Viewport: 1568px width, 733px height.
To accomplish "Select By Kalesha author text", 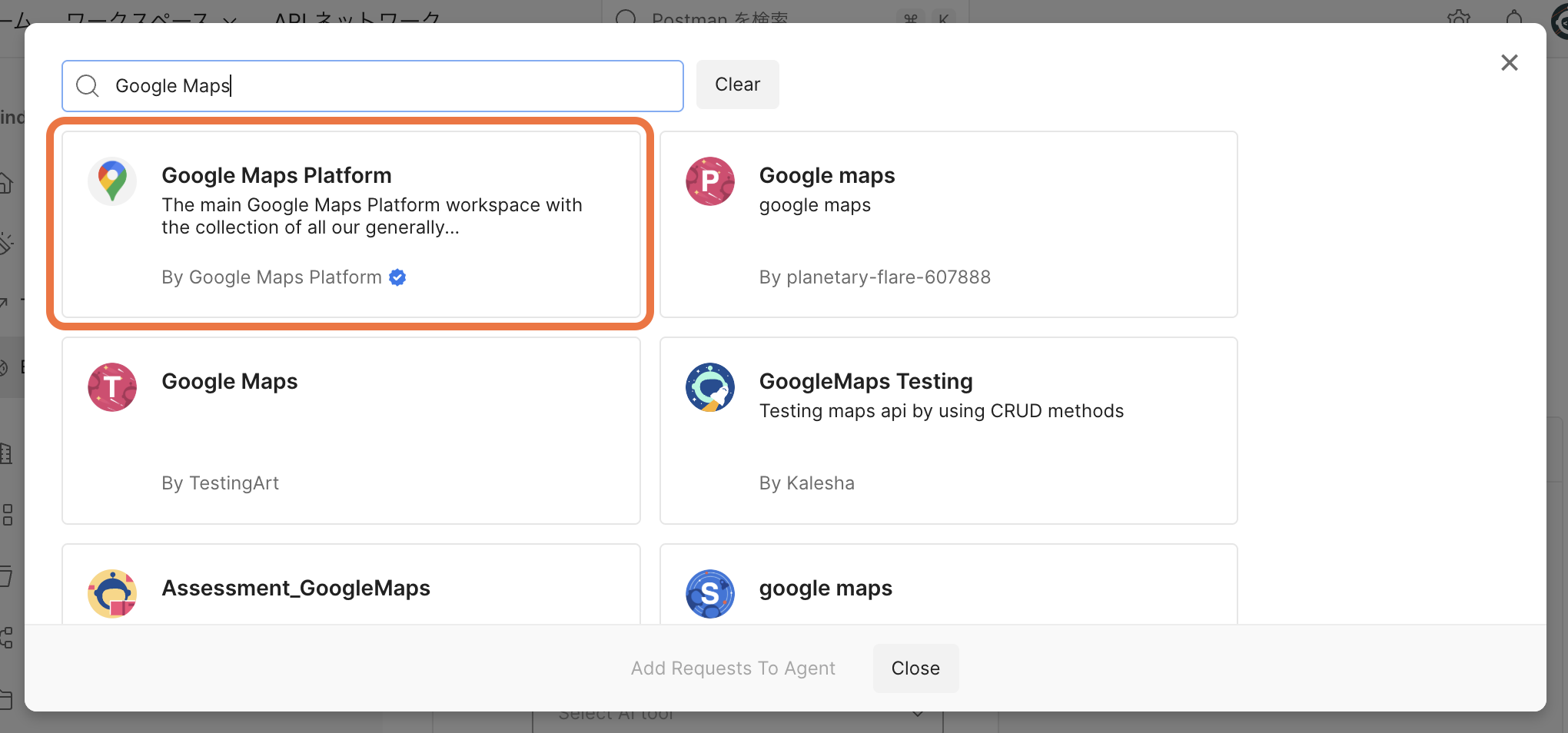I will (x=806, y=483).
